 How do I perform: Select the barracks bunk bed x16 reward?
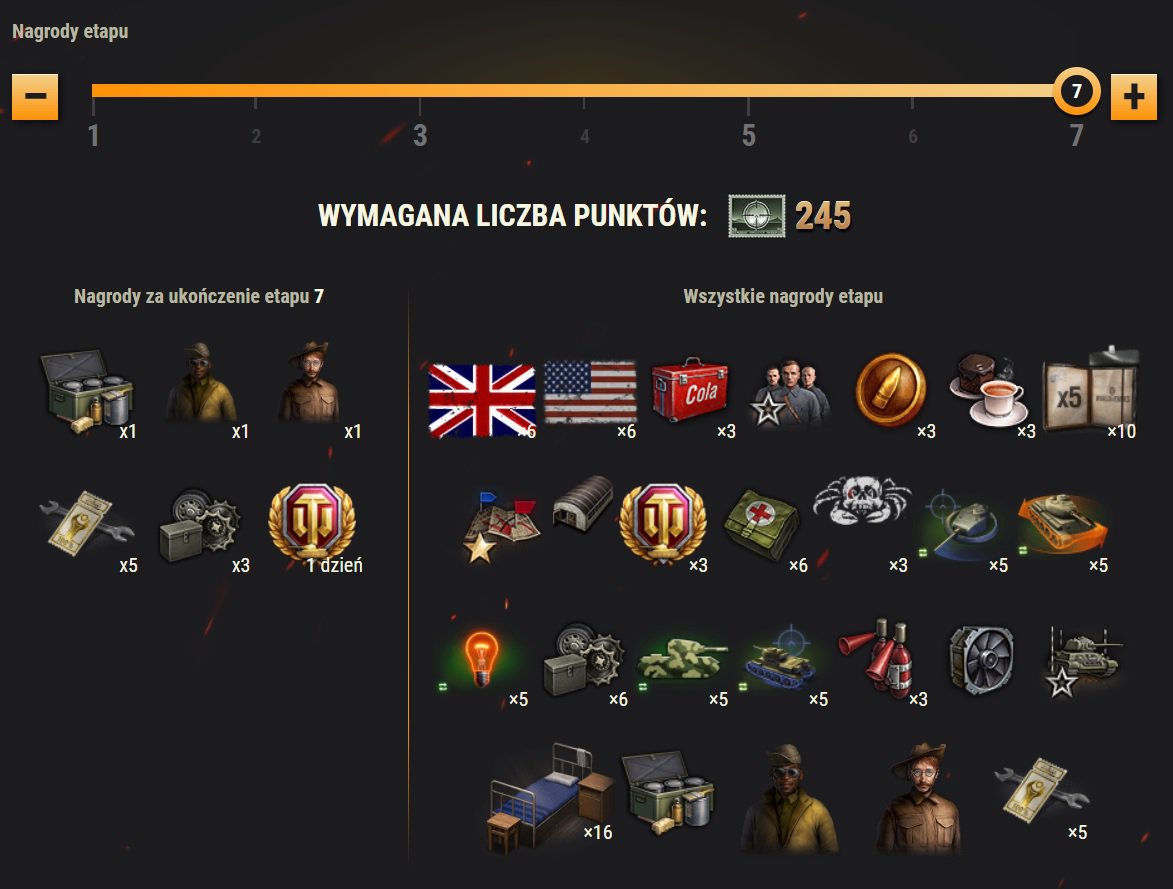[x=552, y=796]
